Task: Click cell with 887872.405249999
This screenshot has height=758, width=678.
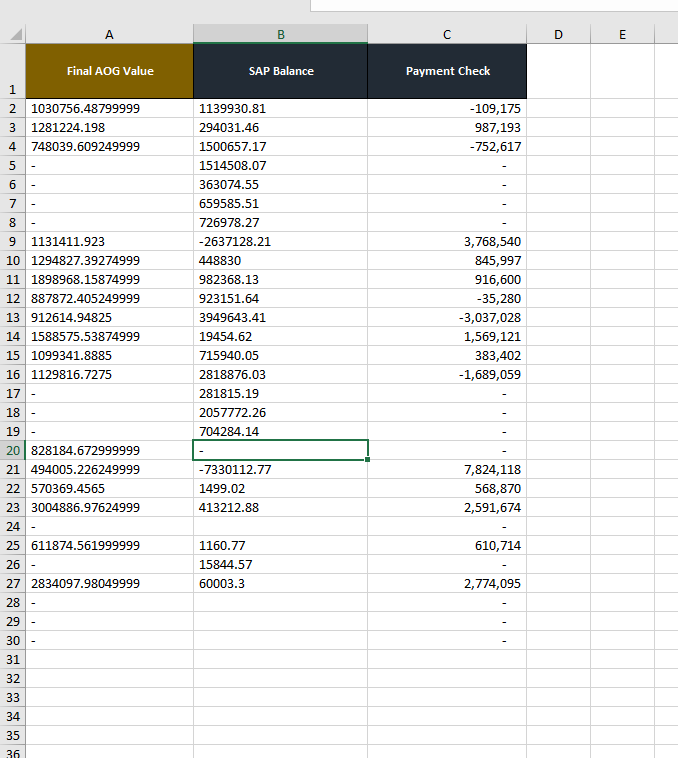Action: coord(109,298)
